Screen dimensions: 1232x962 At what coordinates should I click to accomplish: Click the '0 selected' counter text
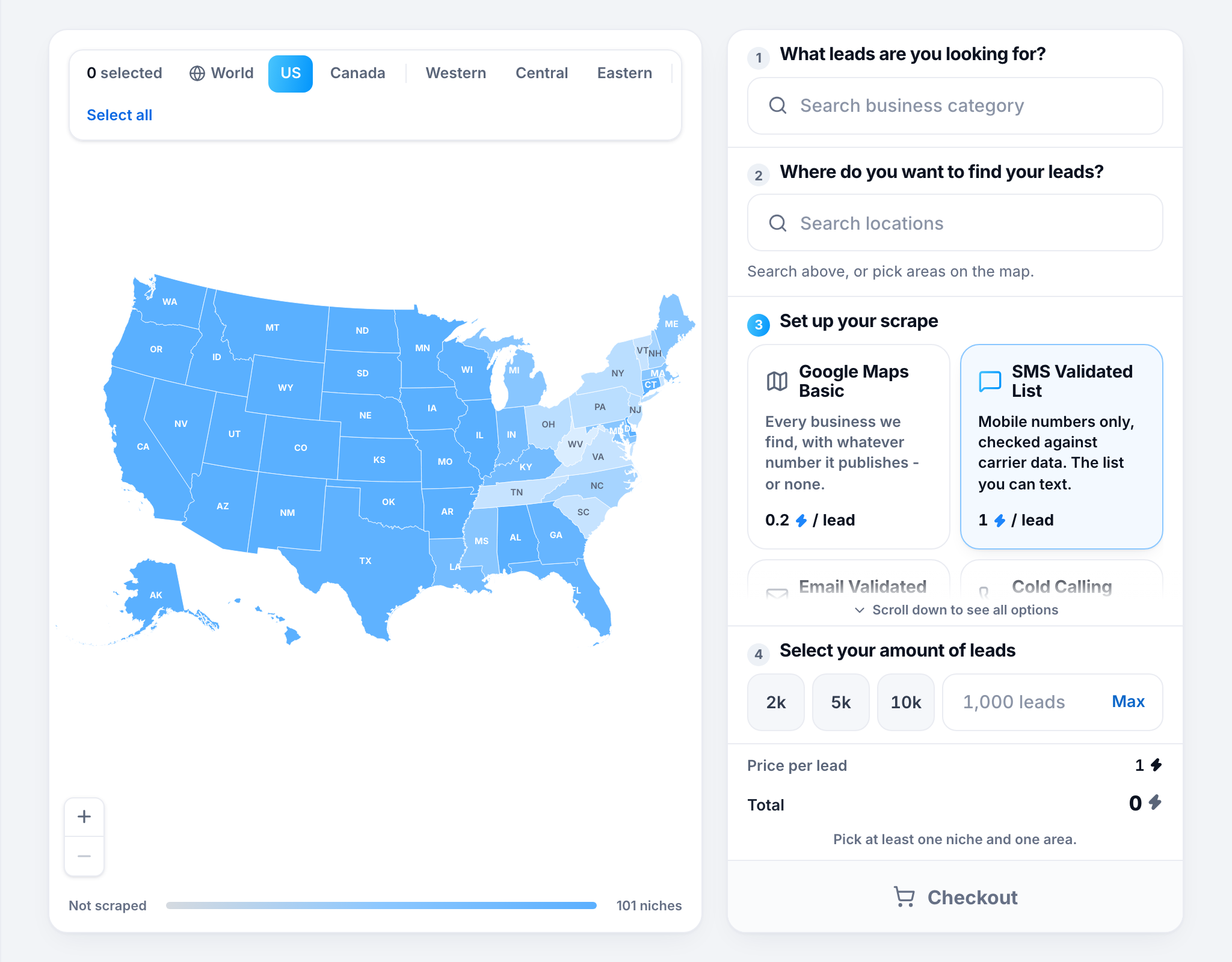coord(125,73)
